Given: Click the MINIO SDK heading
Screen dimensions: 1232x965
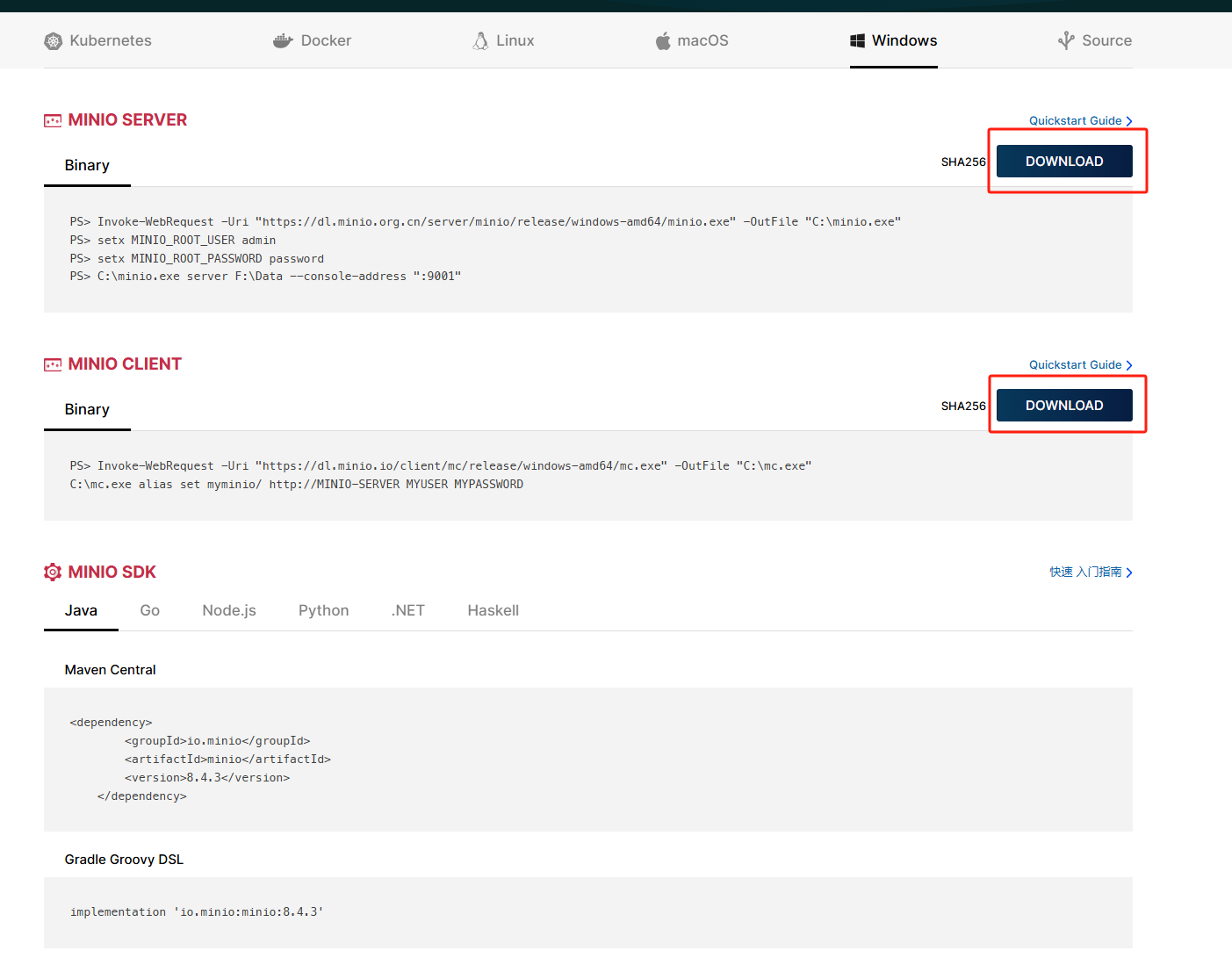Looking at the screenshot, I should tap(112, 573).
